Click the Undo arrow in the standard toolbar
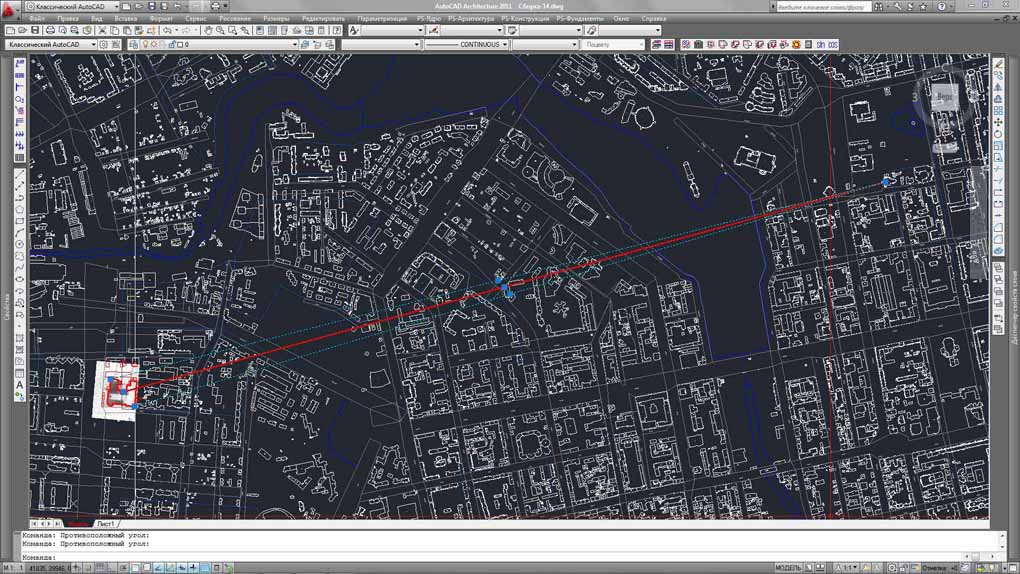The height and width of the screenshot is (574, 1020). (x=166, y=31)
